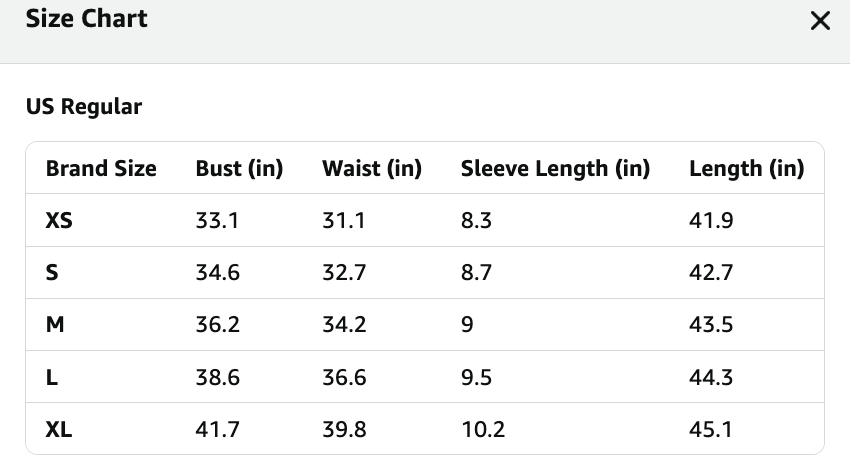
Task: Select the M size row label
Action: 55,324
